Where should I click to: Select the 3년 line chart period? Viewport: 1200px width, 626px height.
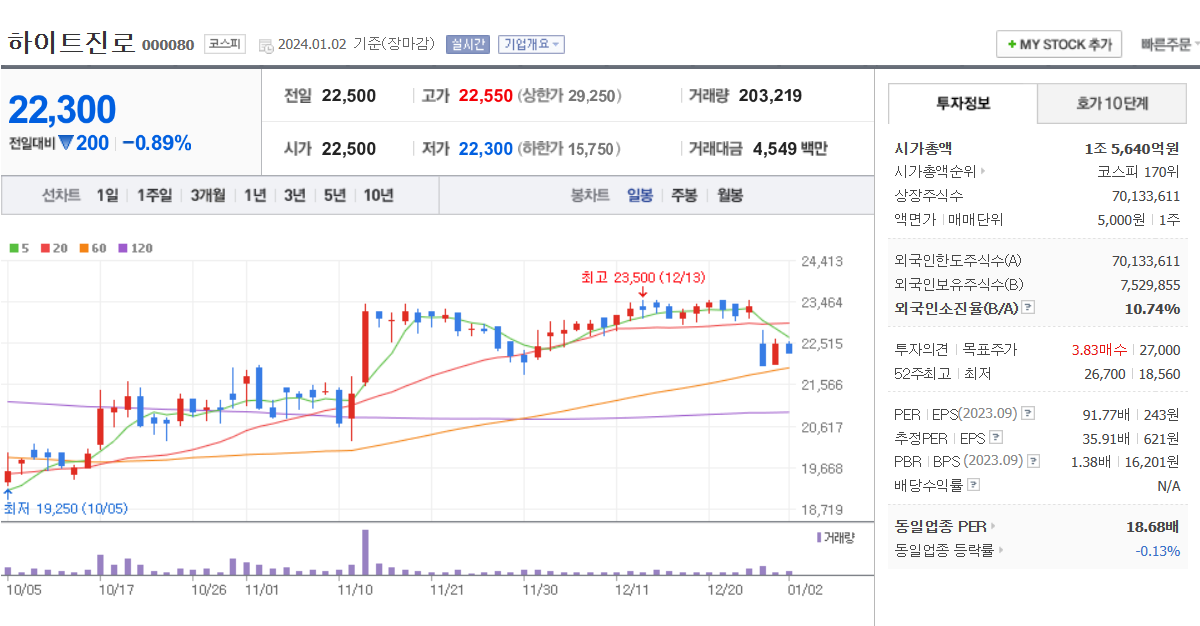(x=294, y=195)
